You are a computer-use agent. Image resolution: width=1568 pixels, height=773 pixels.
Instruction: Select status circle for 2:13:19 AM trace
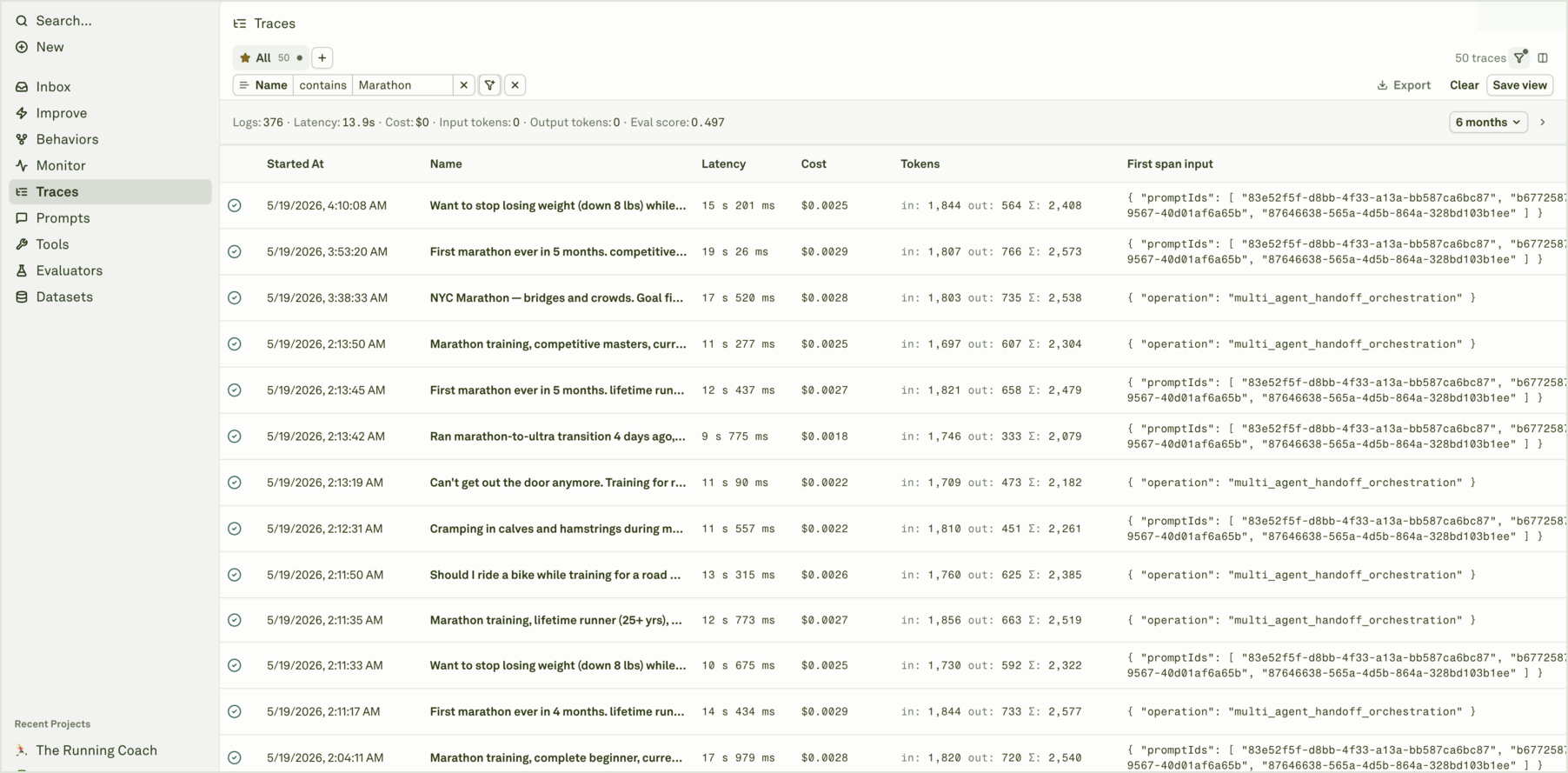[235, 482]
